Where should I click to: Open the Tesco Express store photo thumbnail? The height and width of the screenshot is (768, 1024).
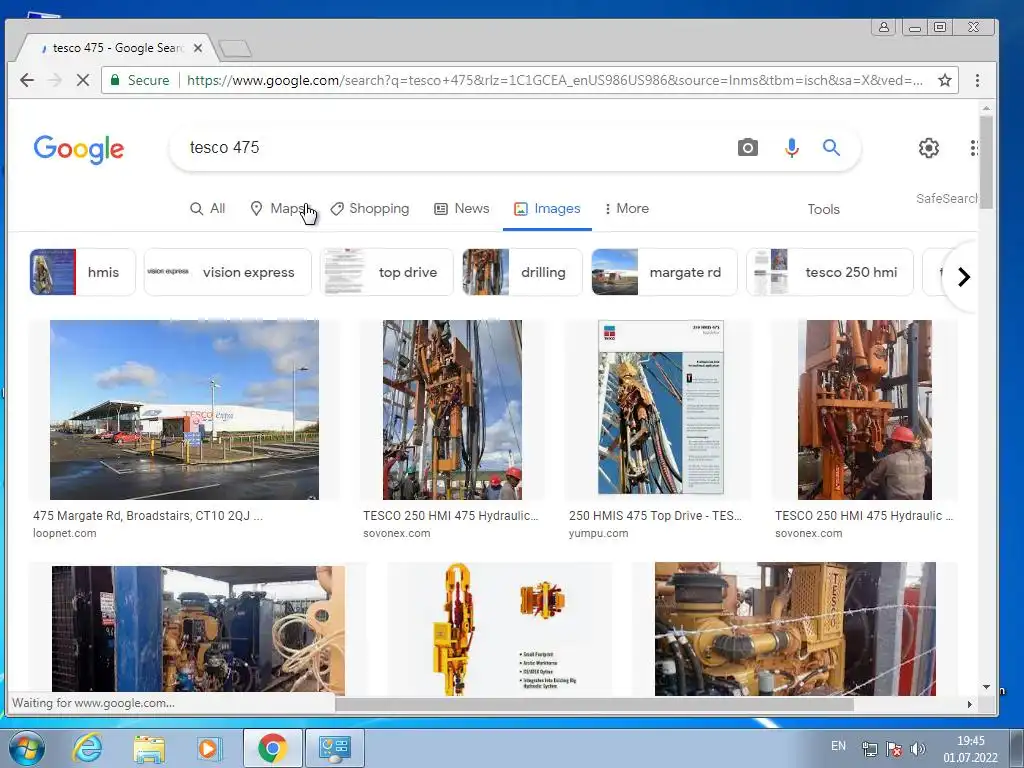tap(184, 409)
